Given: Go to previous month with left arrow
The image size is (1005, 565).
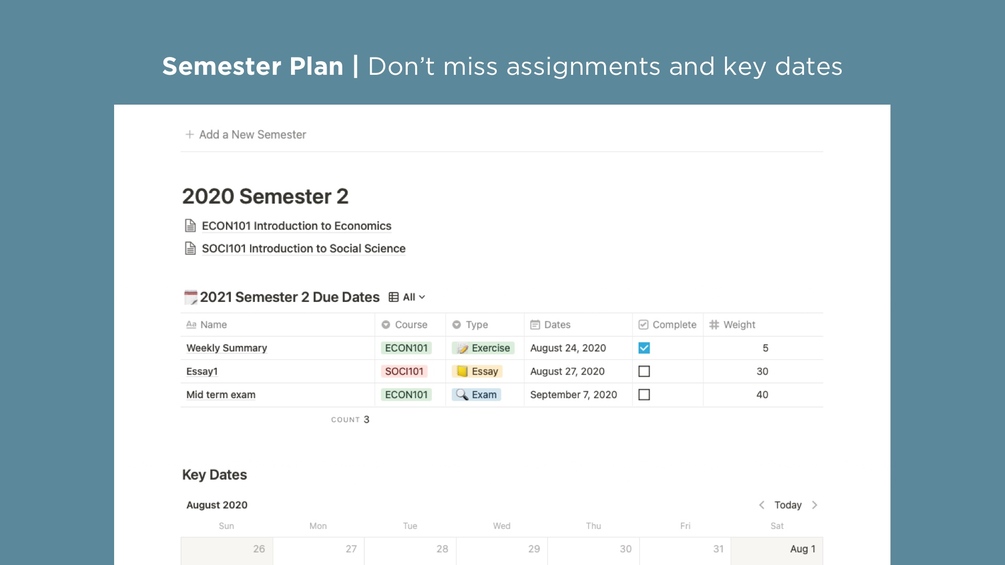Looking at the screenshot, I should click(762, 505).
